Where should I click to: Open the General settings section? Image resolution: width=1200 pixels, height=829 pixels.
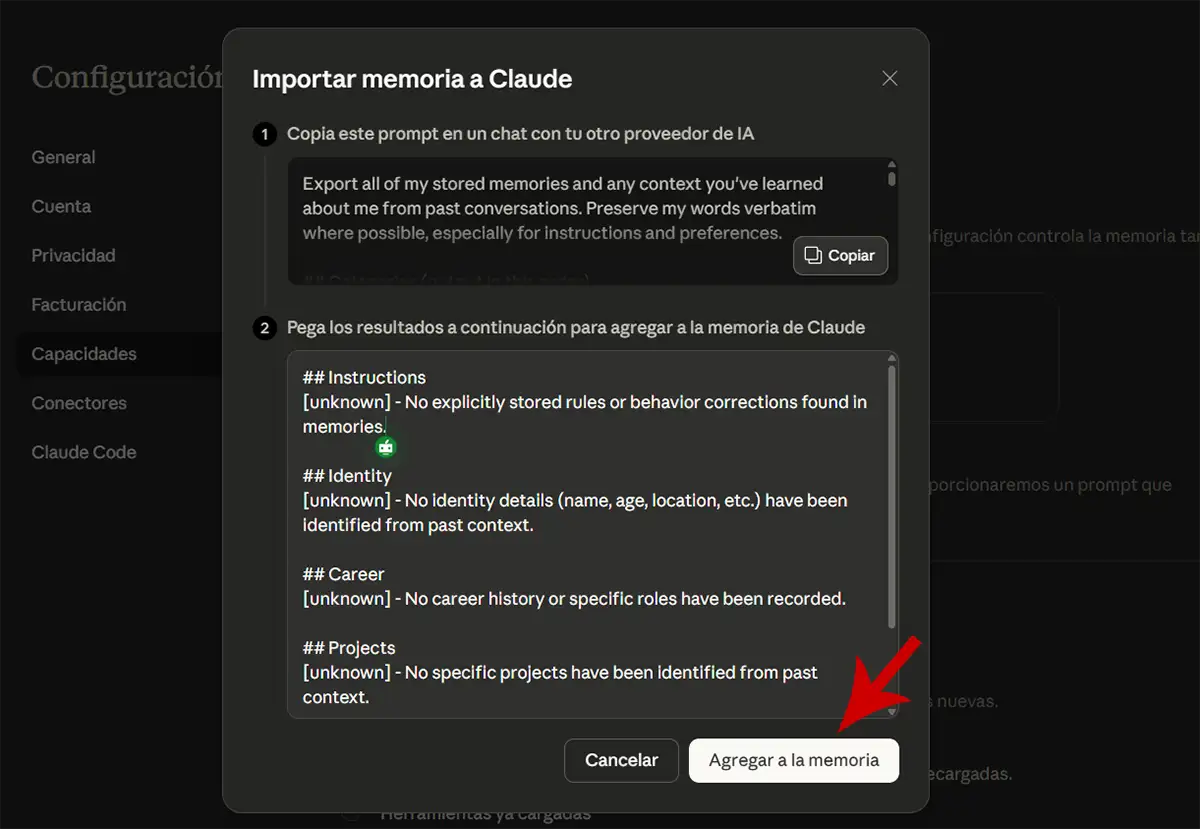pos(64,157)
